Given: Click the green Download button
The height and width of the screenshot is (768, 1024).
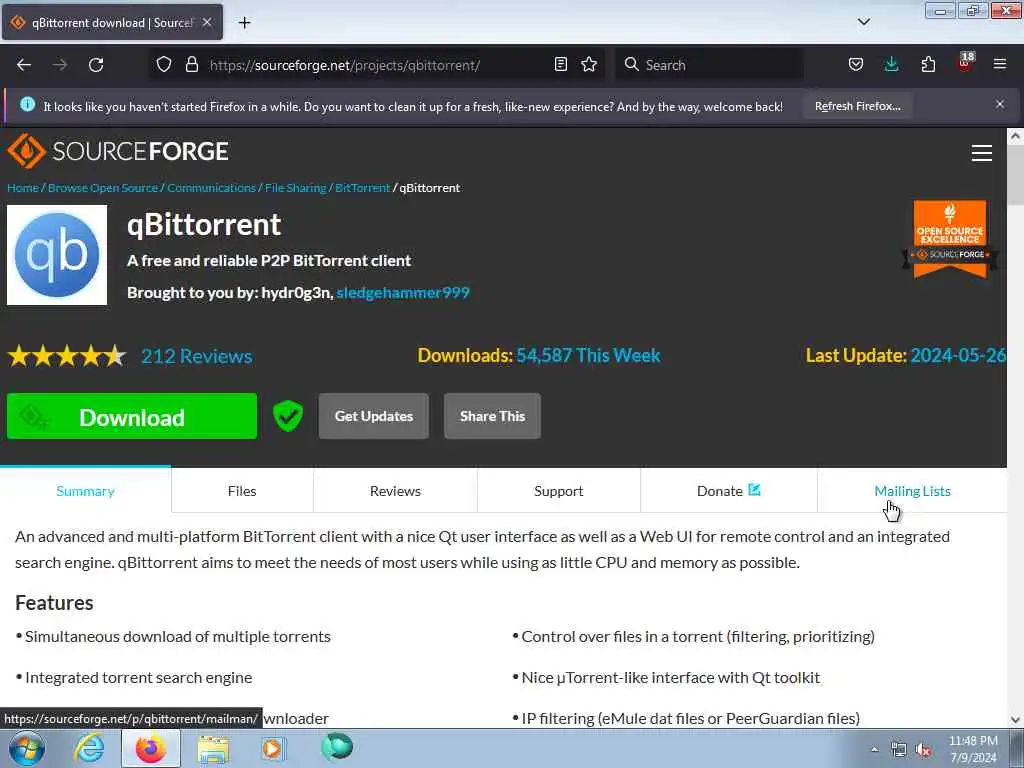Looking at the screenshot, I should click(132, 416).
